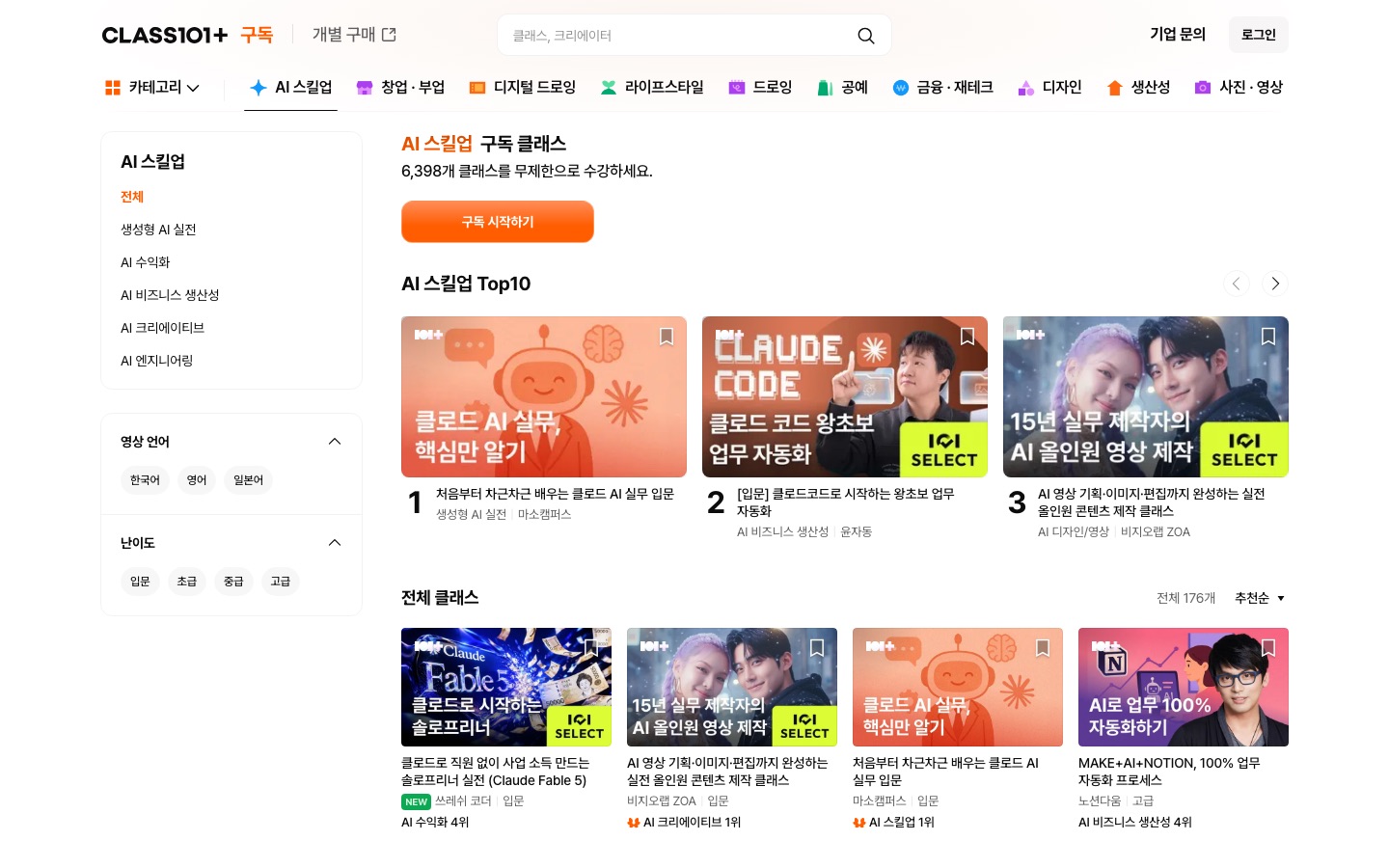Screen dimensions: 1389x868
Task: Open the 클로드로 시작하는 솔로프리너 thumbnail
Action: click(x=506, y=687)
